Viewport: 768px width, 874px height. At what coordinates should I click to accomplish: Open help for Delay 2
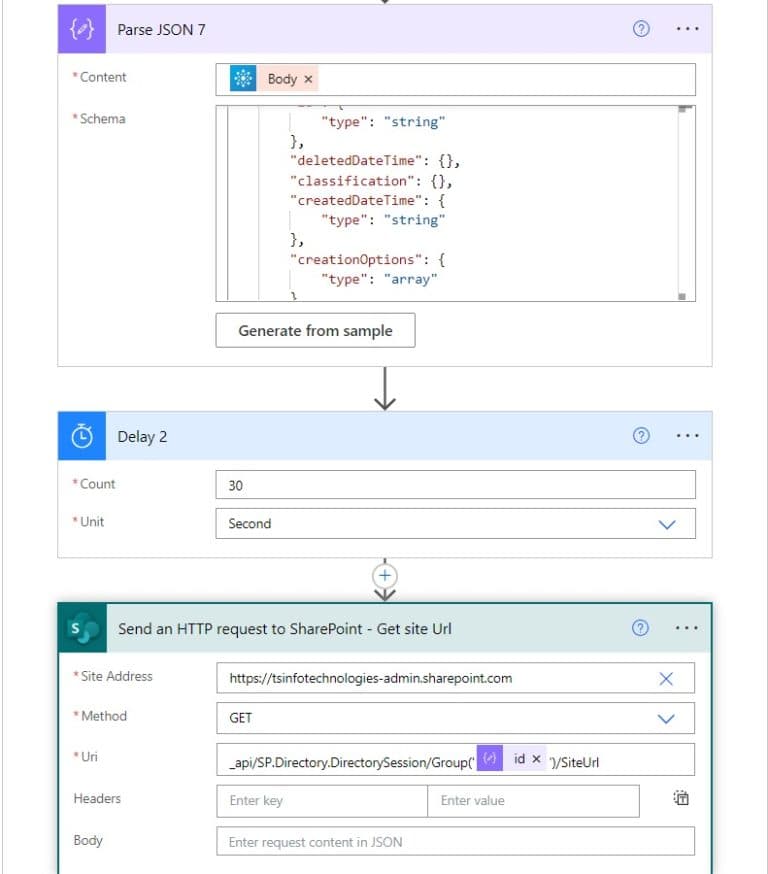point(641,435)
